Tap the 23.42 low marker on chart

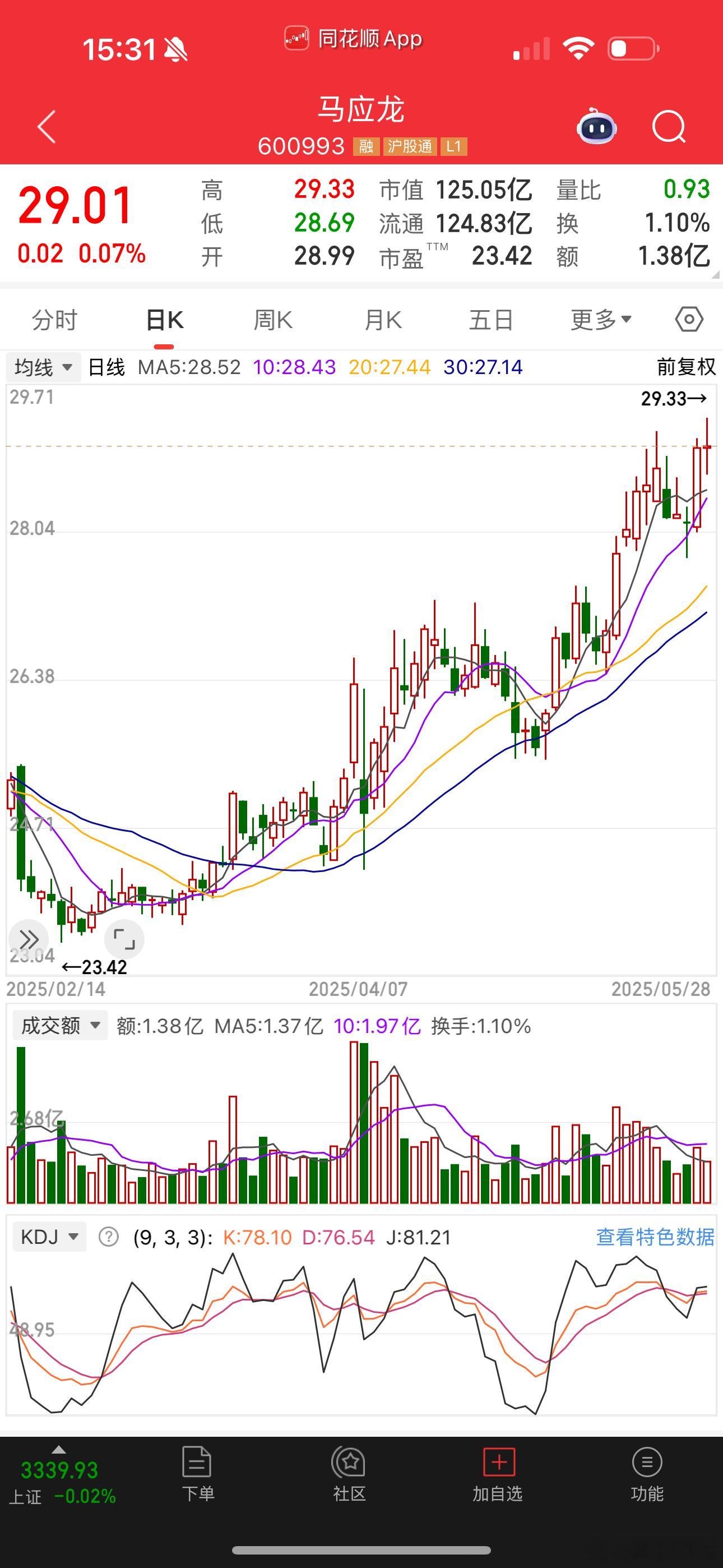coord(94,967)
